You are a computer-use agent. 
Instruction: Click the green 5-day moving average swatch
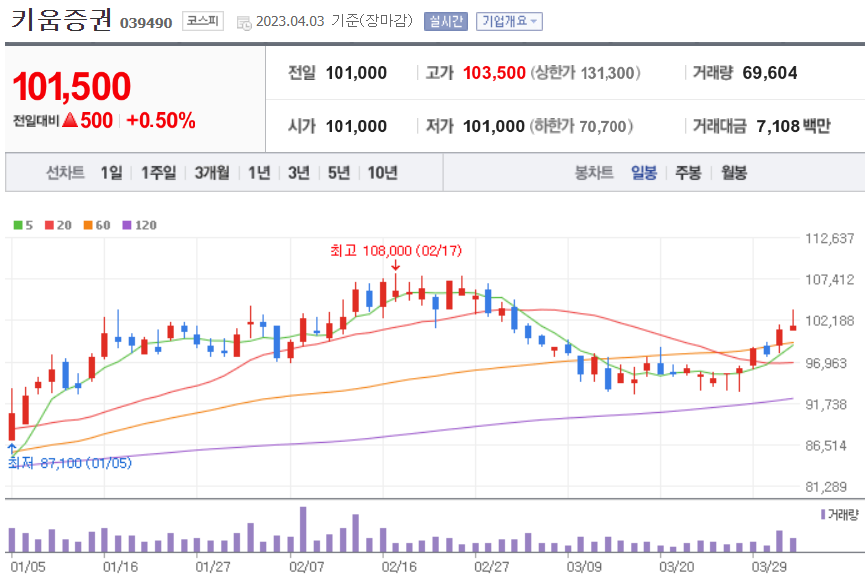click(18, 225)
